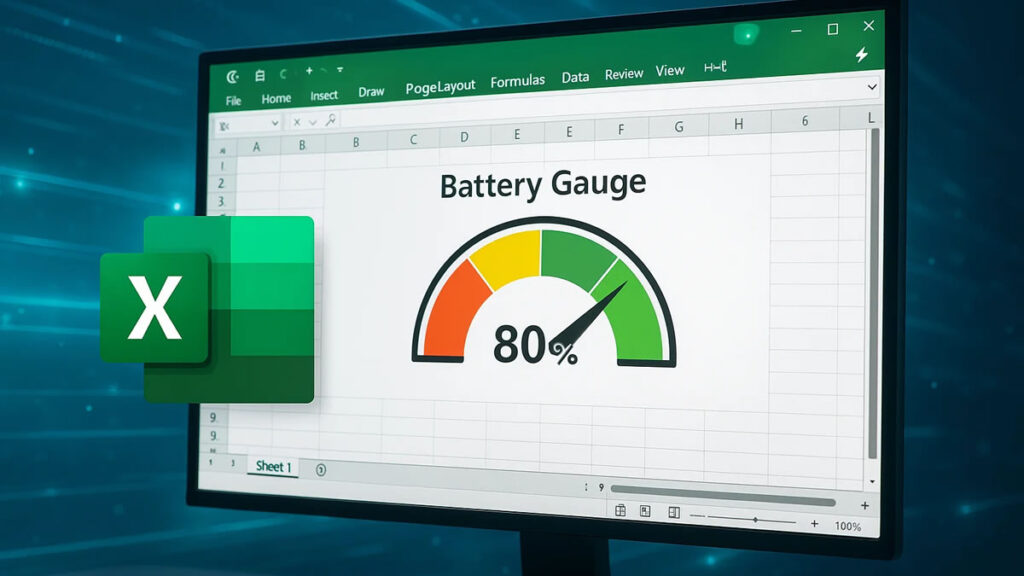
Task: Open the Name Box dropdown arrow
Action: click(x=276, y=122)
